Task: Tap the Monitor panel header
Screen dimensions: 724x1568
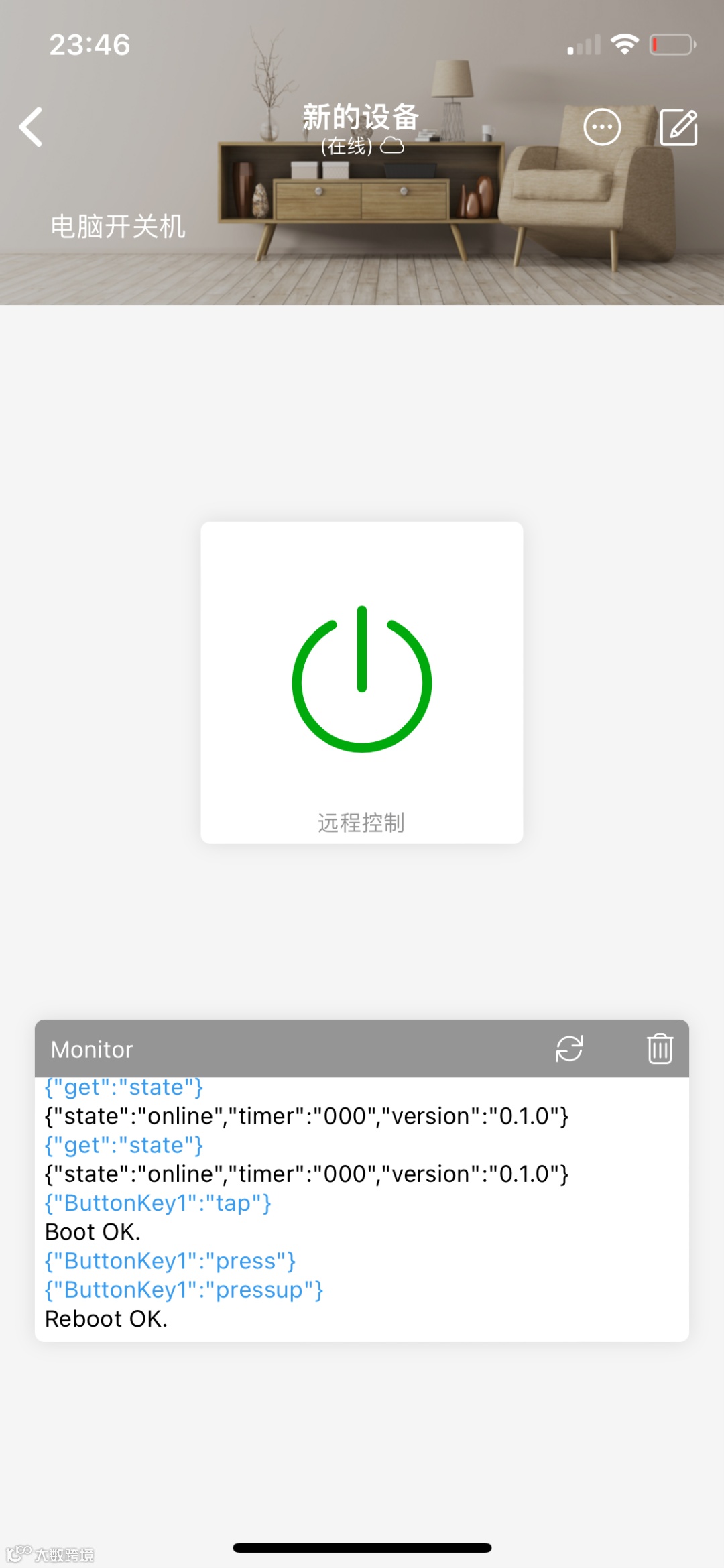Action: pyautogui.click(x=362, y=1048)
